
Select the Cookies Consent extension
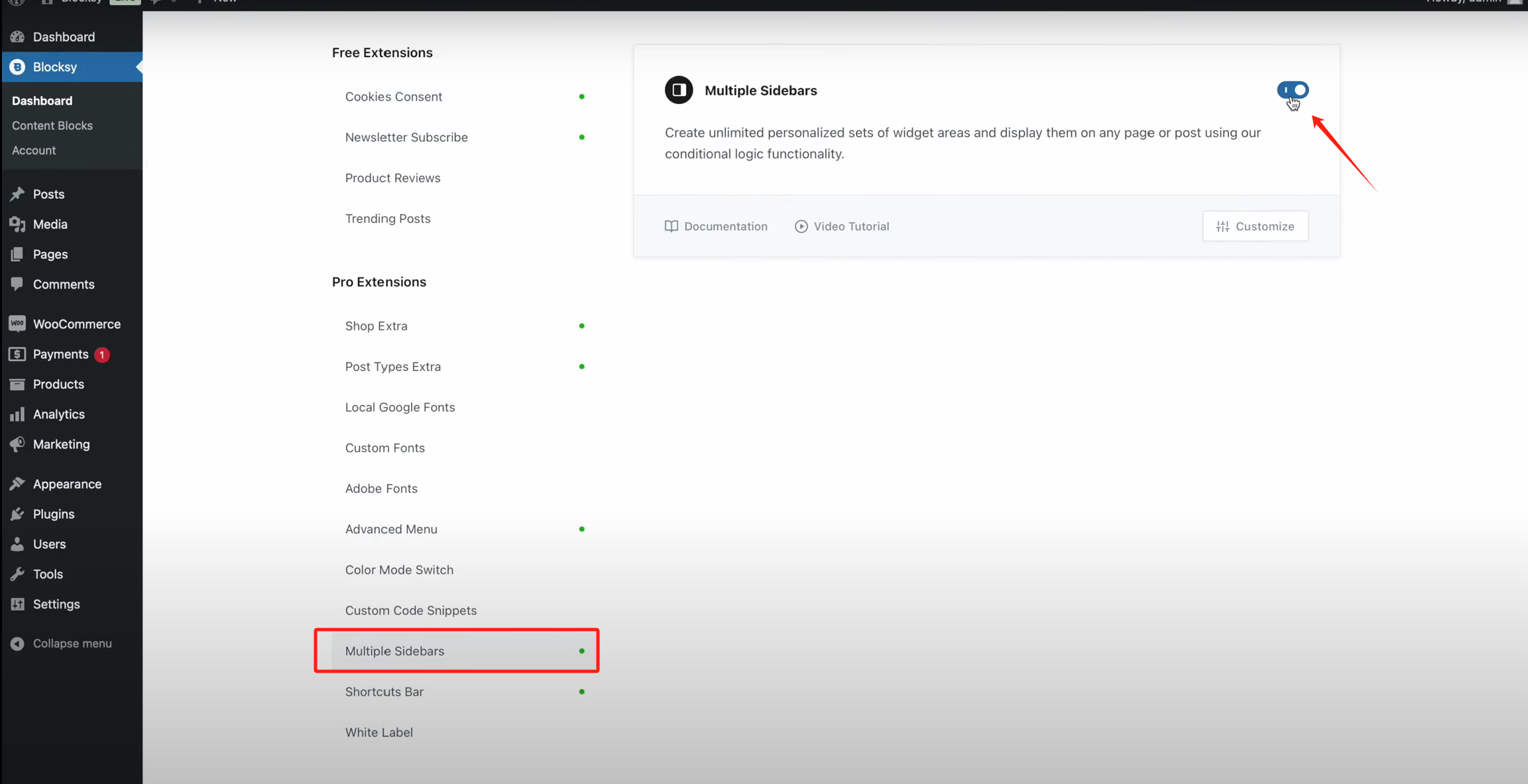(x=394, y=97)
